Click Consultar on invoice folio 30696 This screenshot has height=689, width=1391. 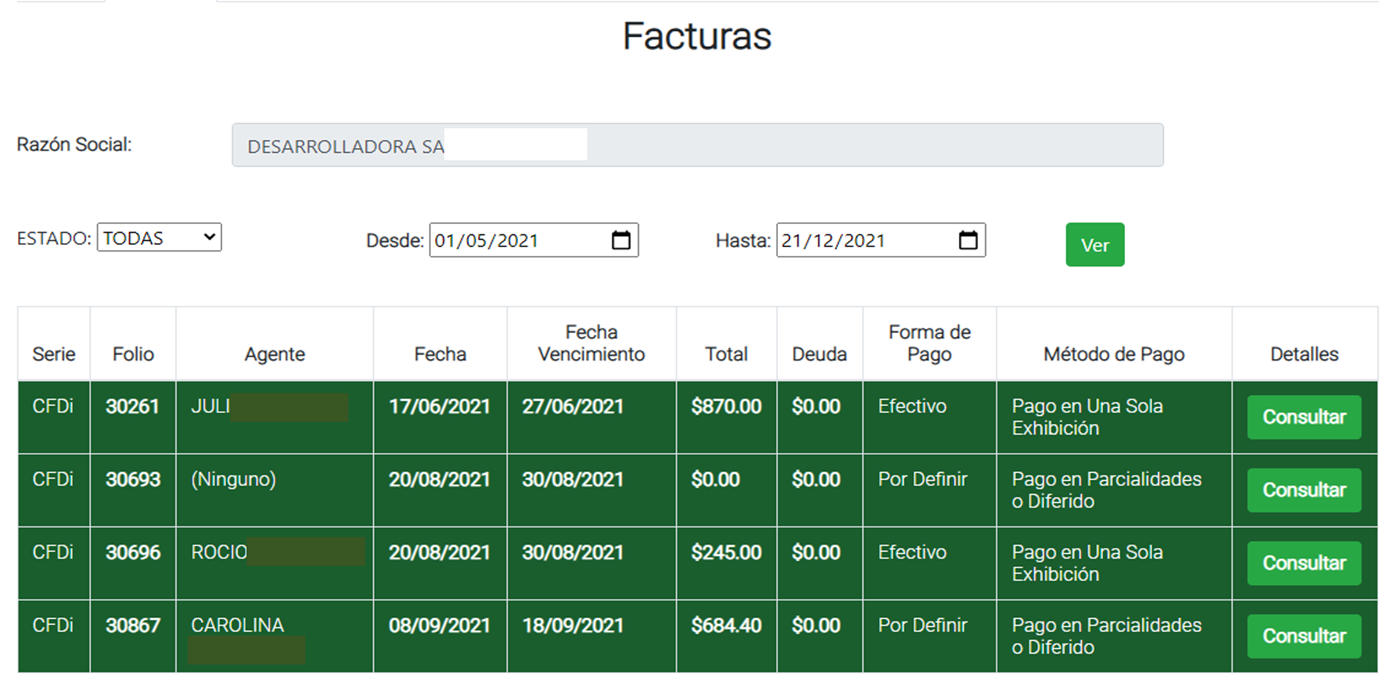click(1303, 563)
